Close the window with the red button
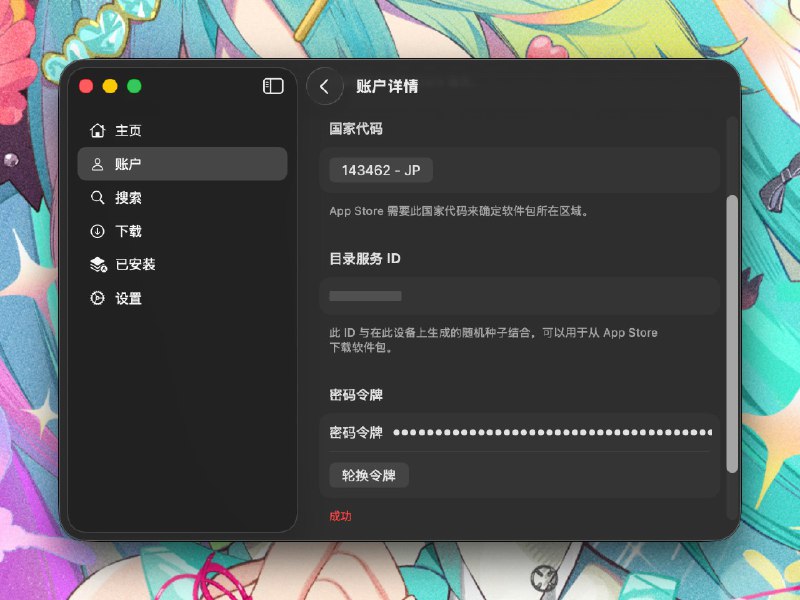This screenshot has width=800, height=600. click(86, 86)
